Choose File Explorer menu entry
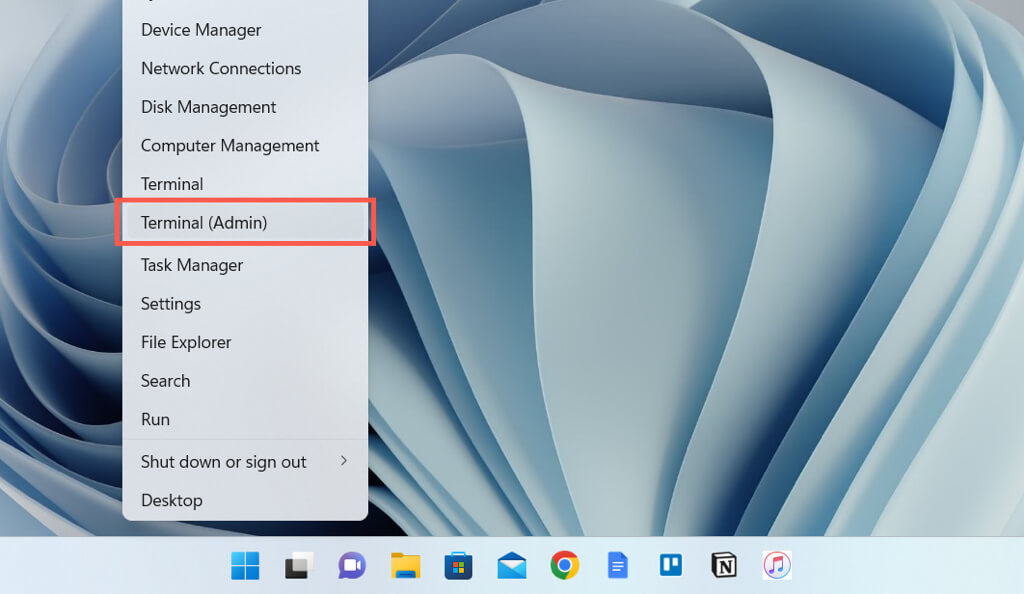 pyautogui.click(x=245, y=342)
